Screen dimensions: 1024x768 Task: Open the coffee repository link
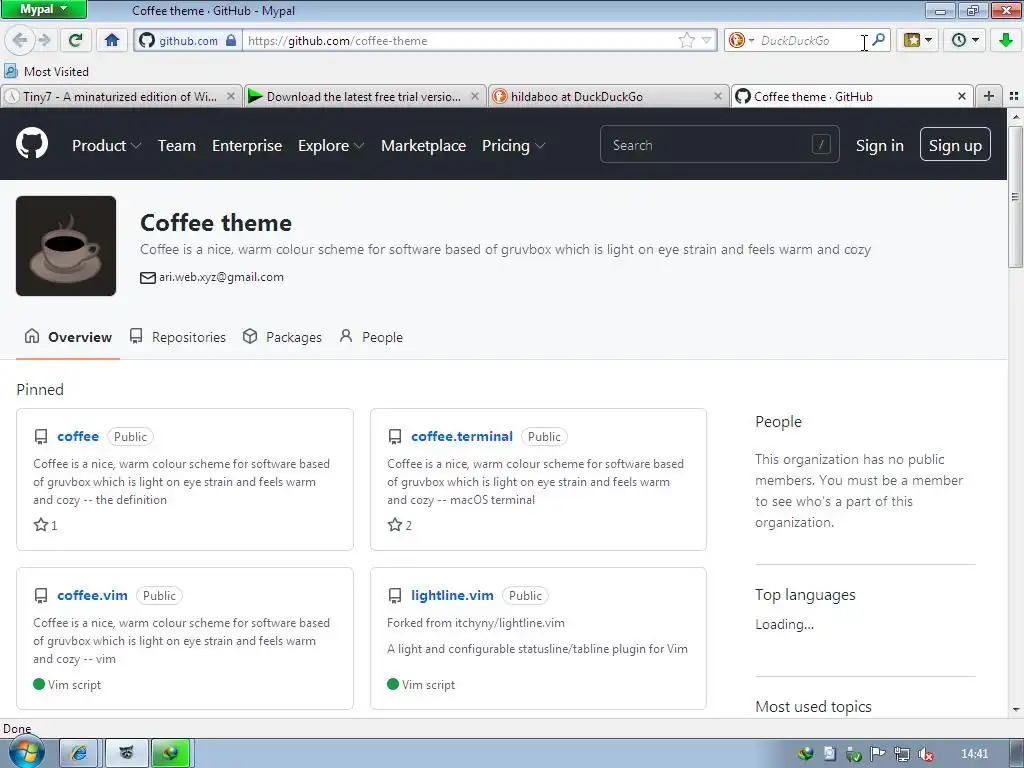[78, 436]
